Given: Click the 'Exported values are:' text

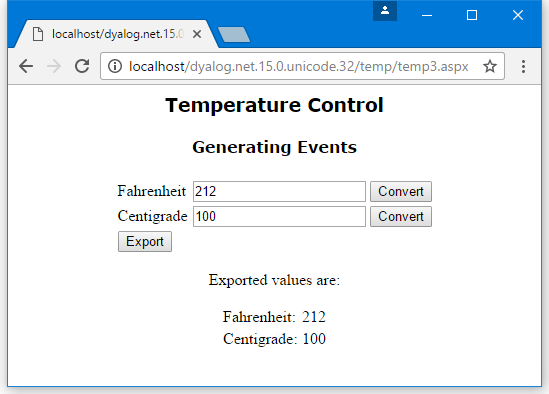Looking at the screenshot, I should (274, 280).
